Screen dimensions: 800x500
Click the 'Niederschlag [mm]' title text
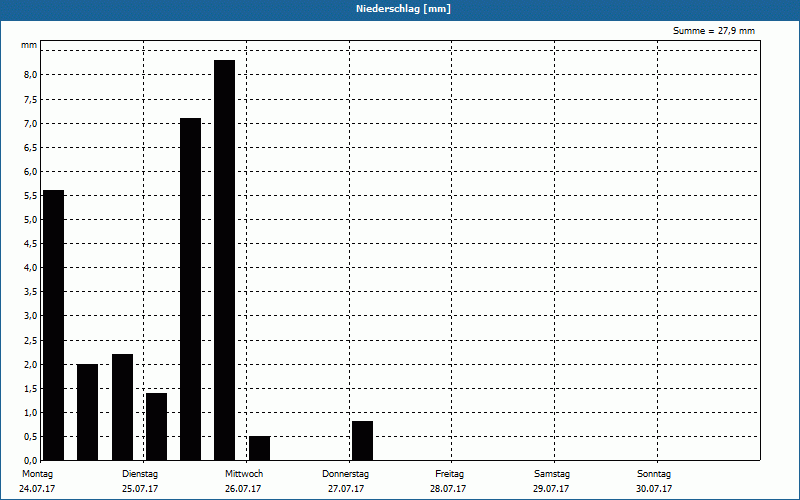coord(403,9)
